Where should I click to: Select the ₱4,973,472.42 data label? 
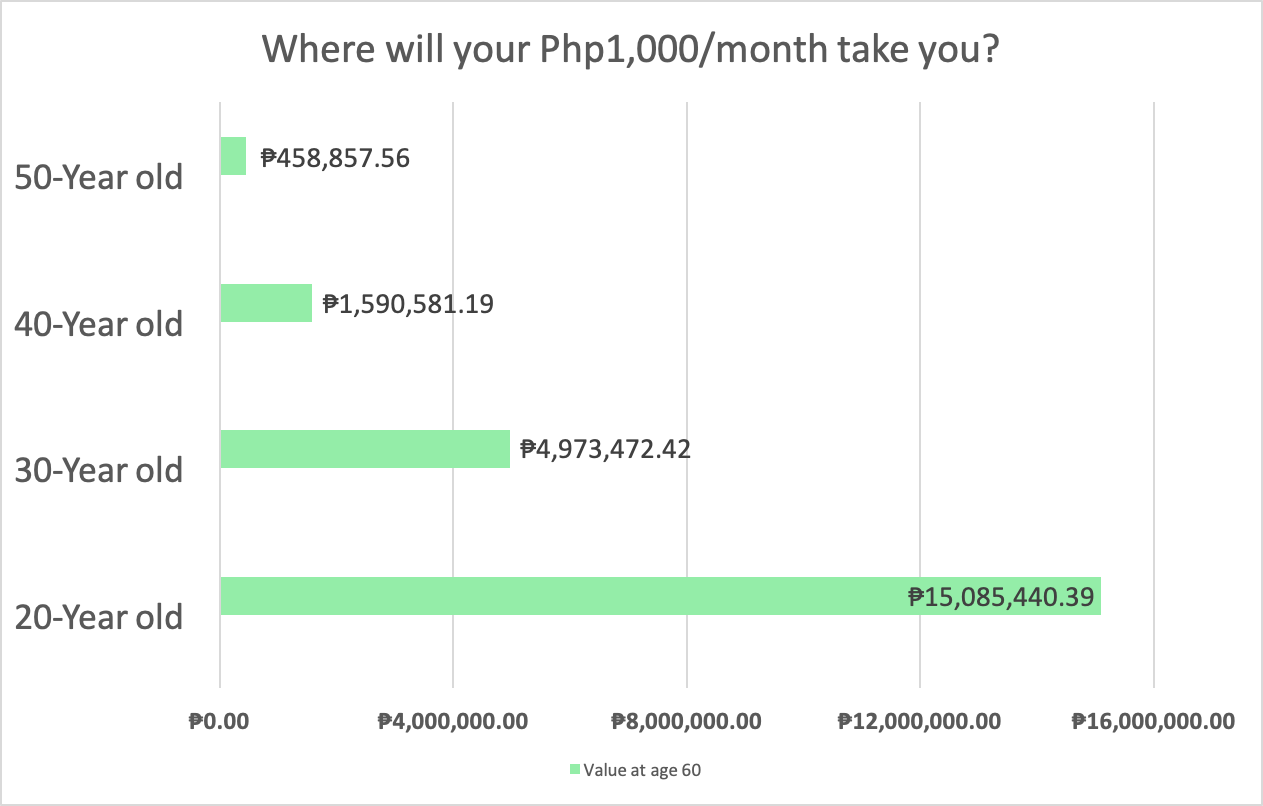pyautogui.click(x=606, y=449)
